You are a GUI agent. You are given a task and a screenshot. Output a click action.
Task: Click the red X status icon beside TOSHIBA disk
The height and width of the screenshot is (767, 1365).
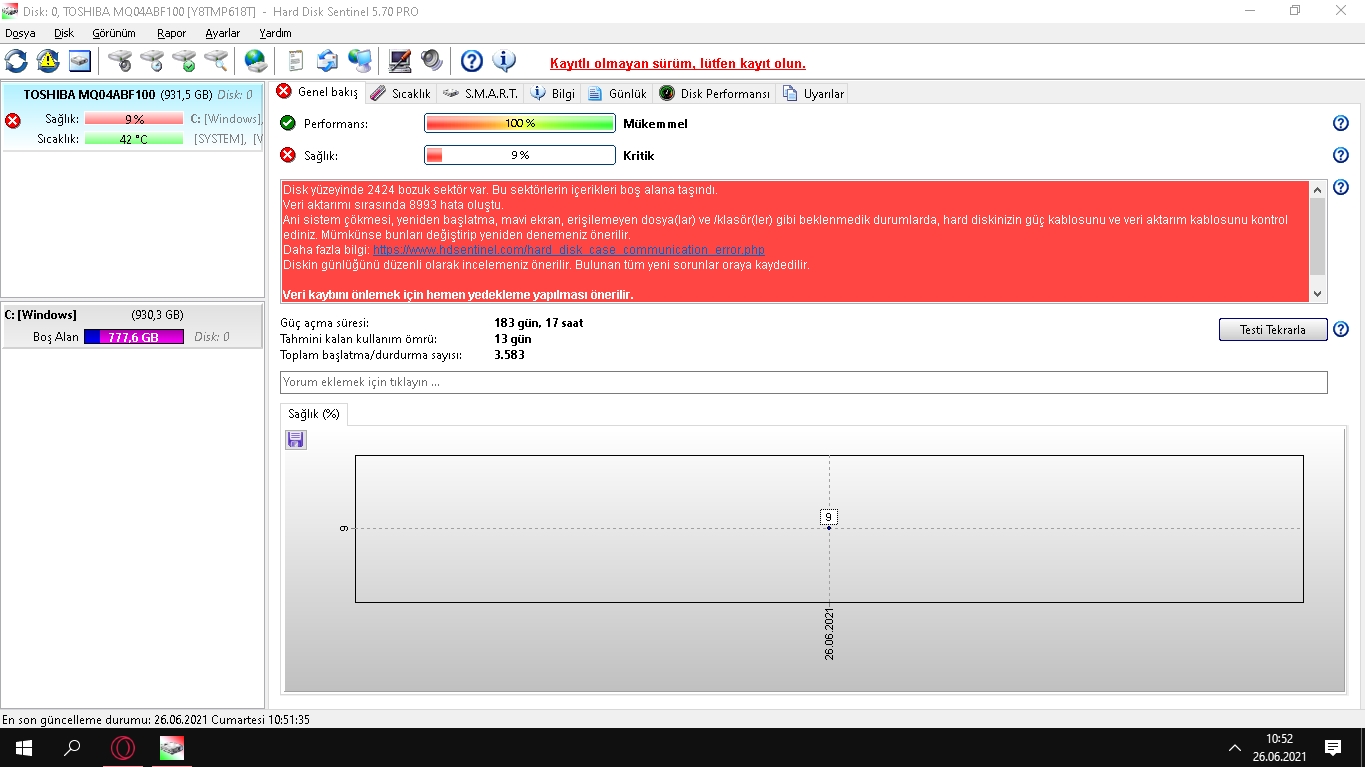click(12, 120)
